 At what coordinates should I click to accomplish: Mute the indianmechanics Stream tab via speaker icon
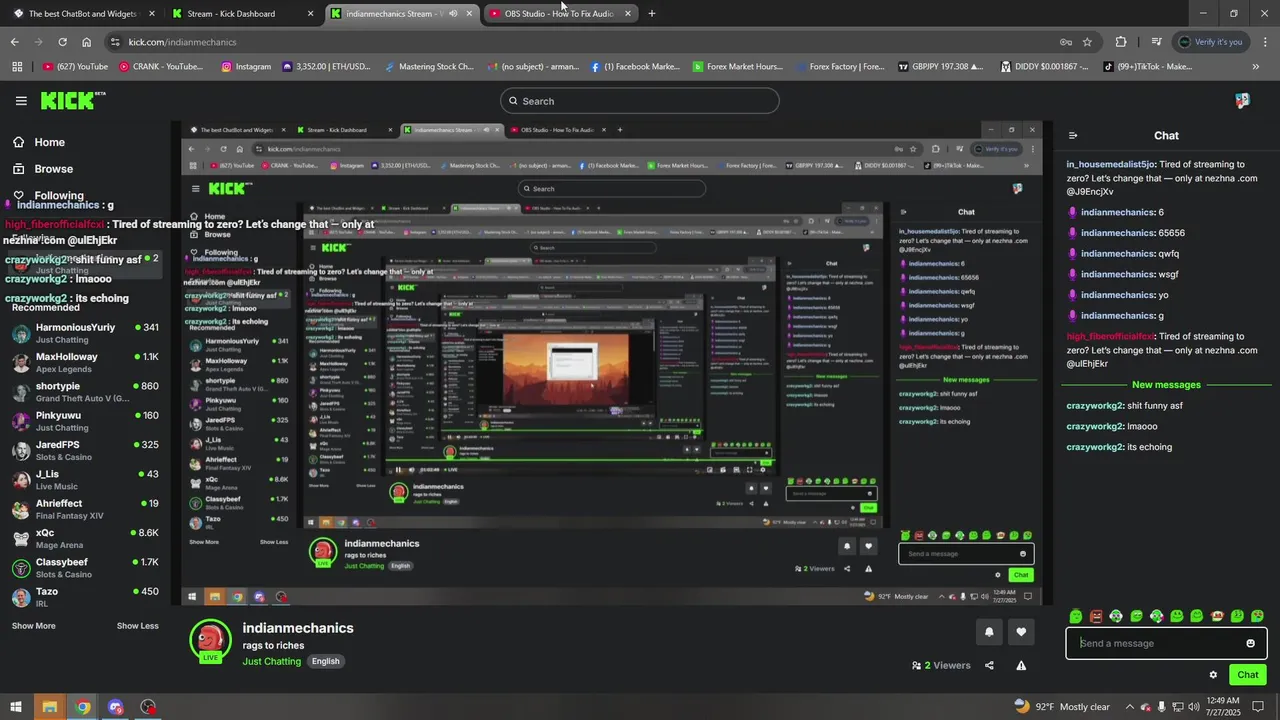(453, 14)
